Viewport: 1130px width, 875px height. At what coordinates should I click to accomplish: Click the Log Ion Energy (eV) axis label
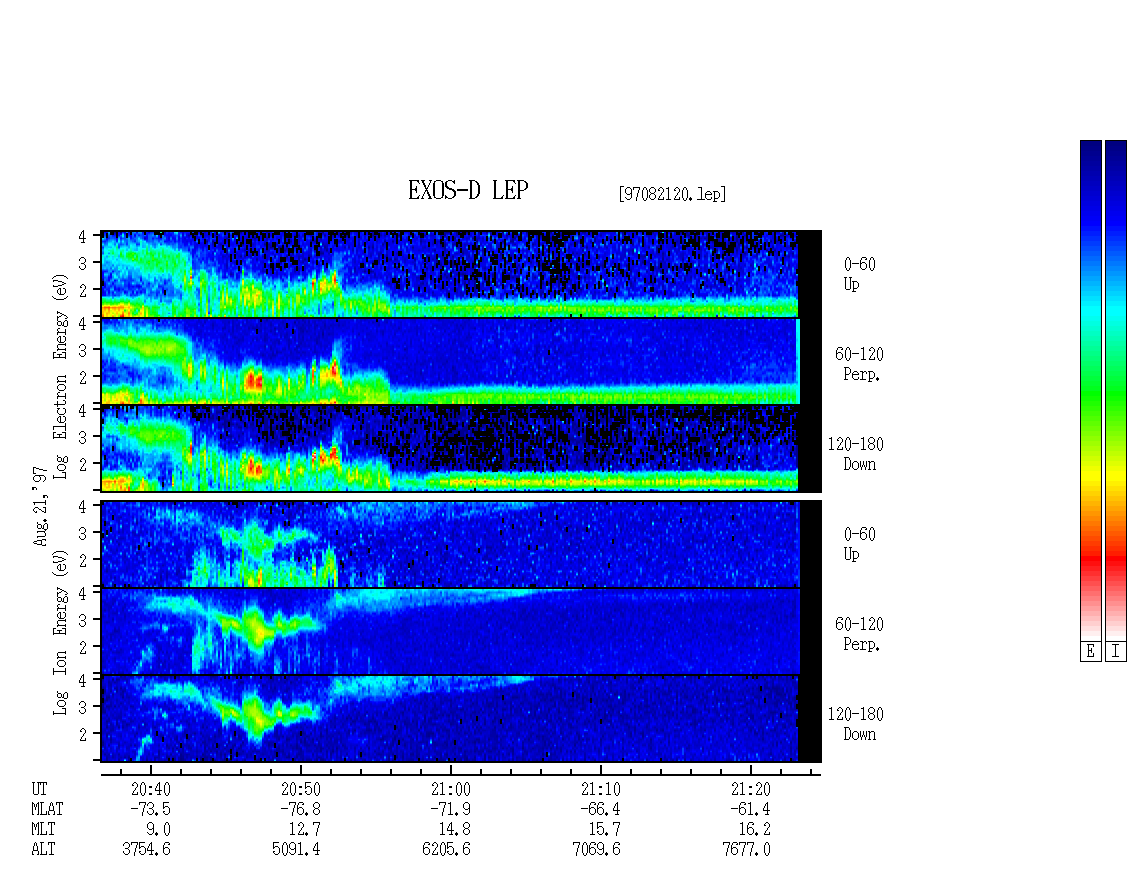point(60,632)
